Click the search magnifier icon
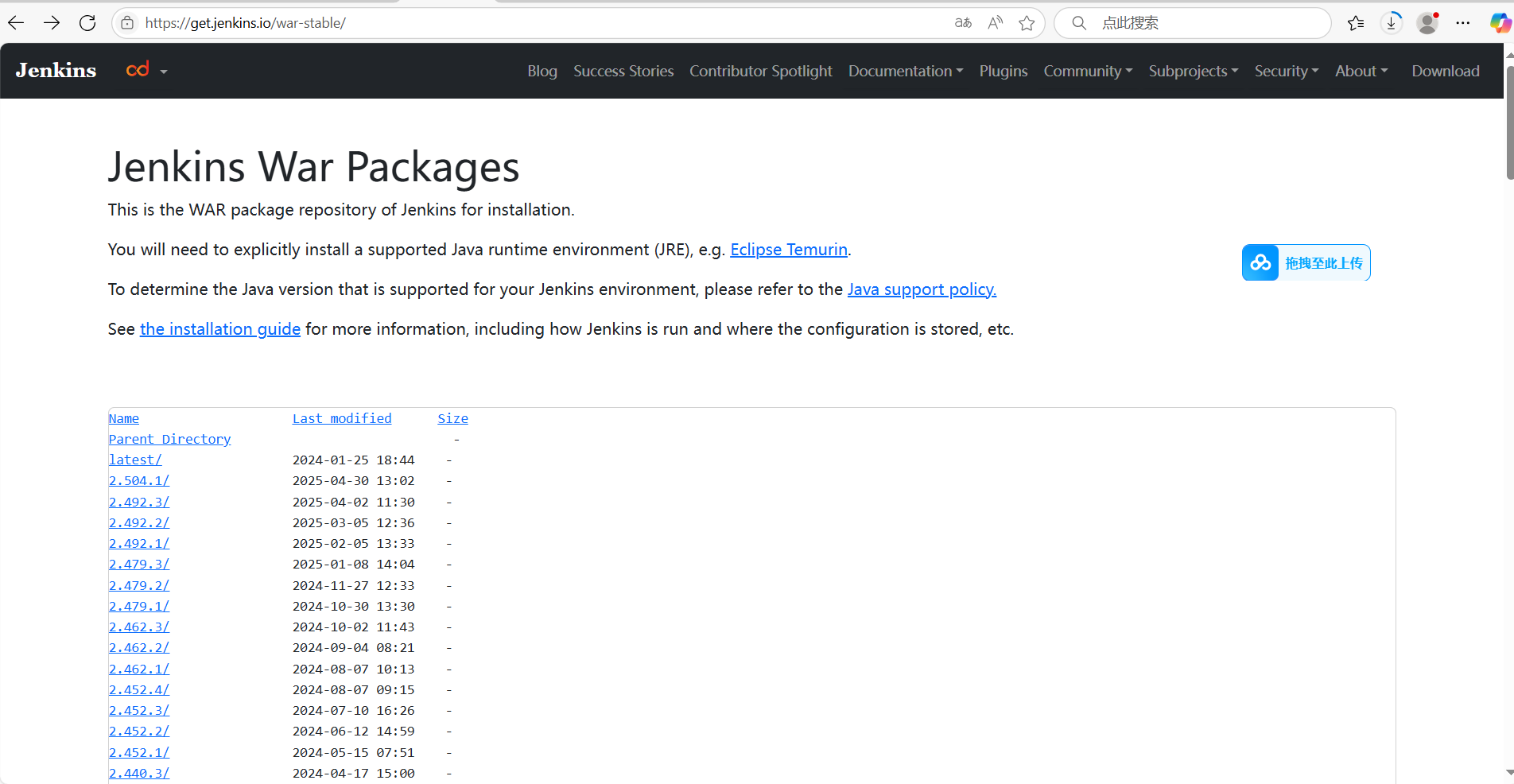Image resolution: width=1514 pixels, height=784 pixels. [1079, 23]
